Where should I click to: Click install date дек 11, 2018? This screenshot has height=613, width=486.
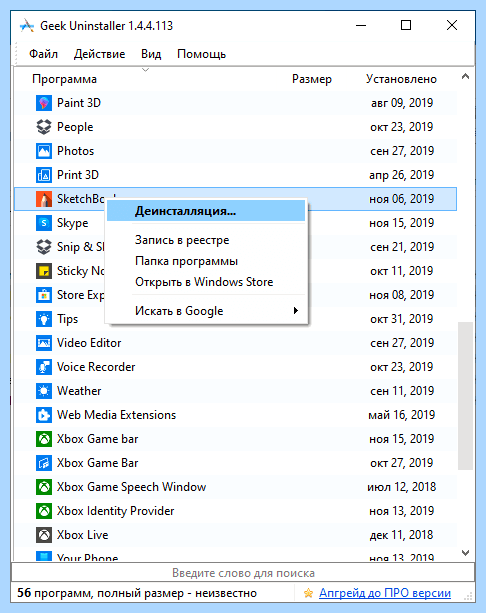click(402, 535)
